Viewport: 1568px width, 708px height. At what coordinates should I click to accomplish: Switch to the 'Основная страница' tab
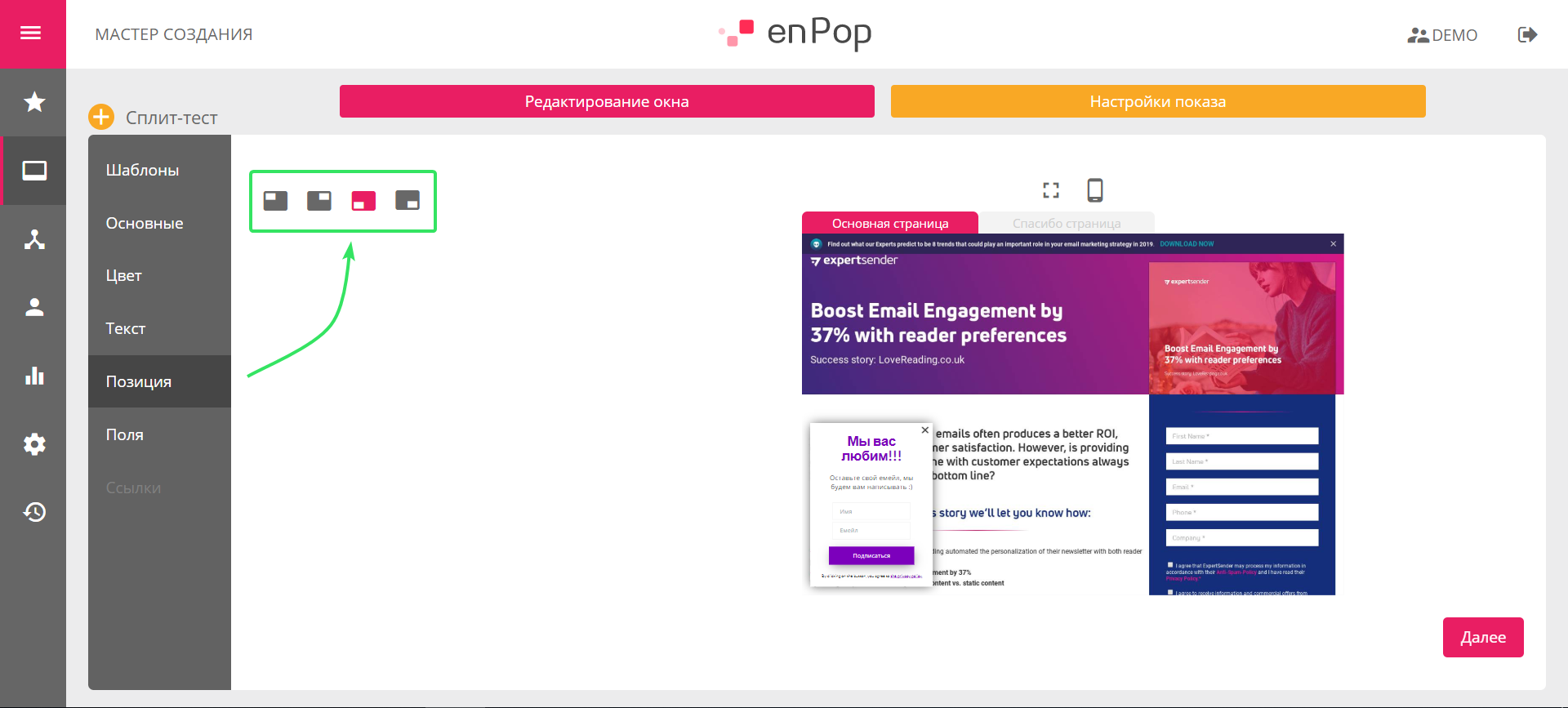click(890, 223)
